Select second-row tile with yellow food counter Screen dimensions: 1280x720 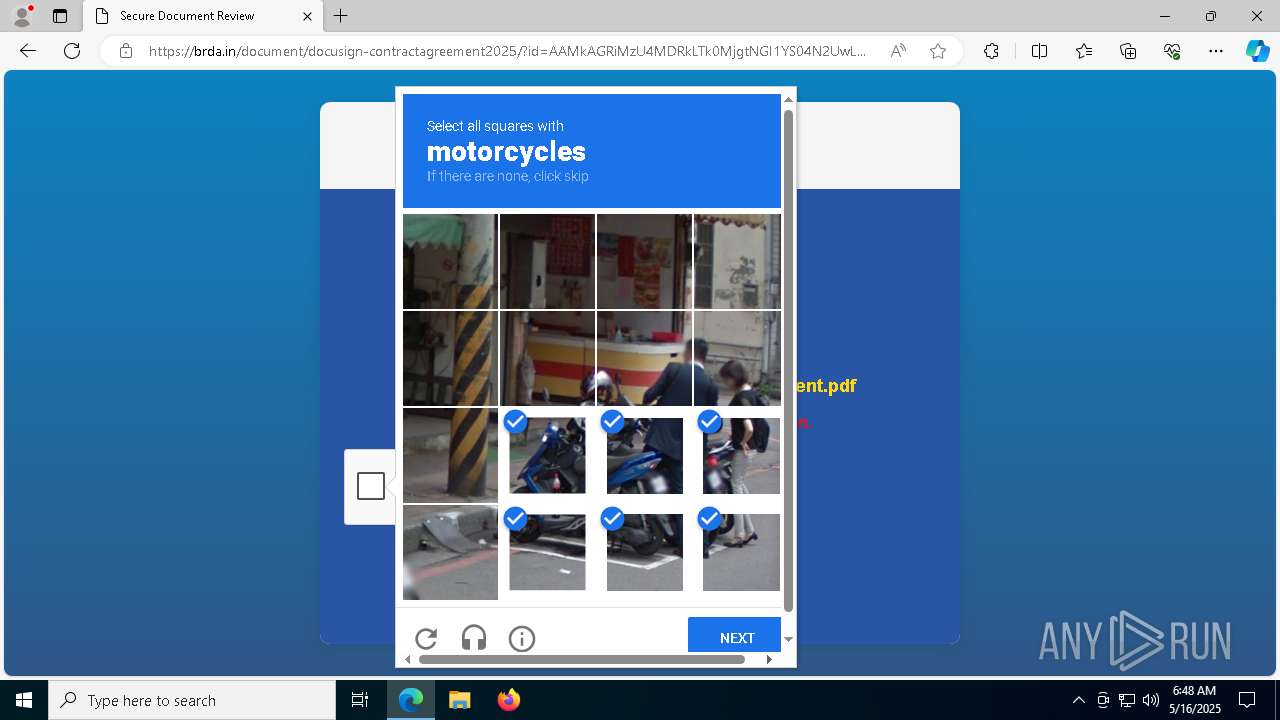point(547,358)
